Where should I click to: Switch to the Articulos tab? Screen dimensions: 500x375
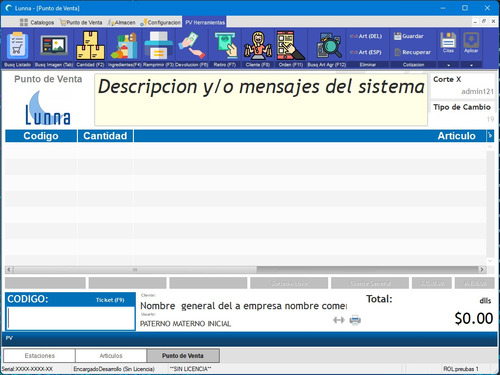pos(111,356)
